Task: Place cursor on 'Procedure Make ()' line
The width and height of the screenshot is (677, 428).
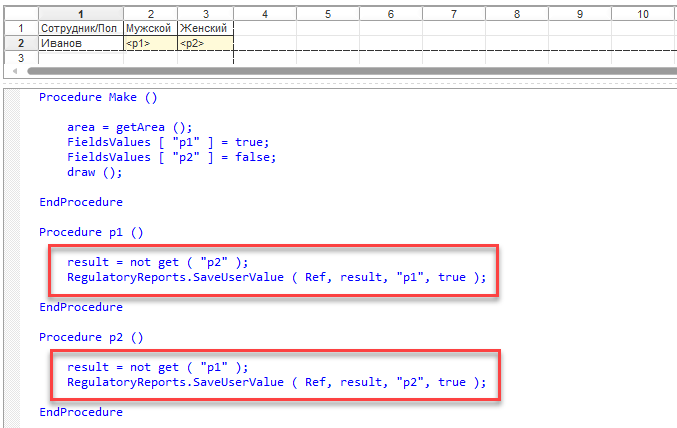Action: click(98, 97)
